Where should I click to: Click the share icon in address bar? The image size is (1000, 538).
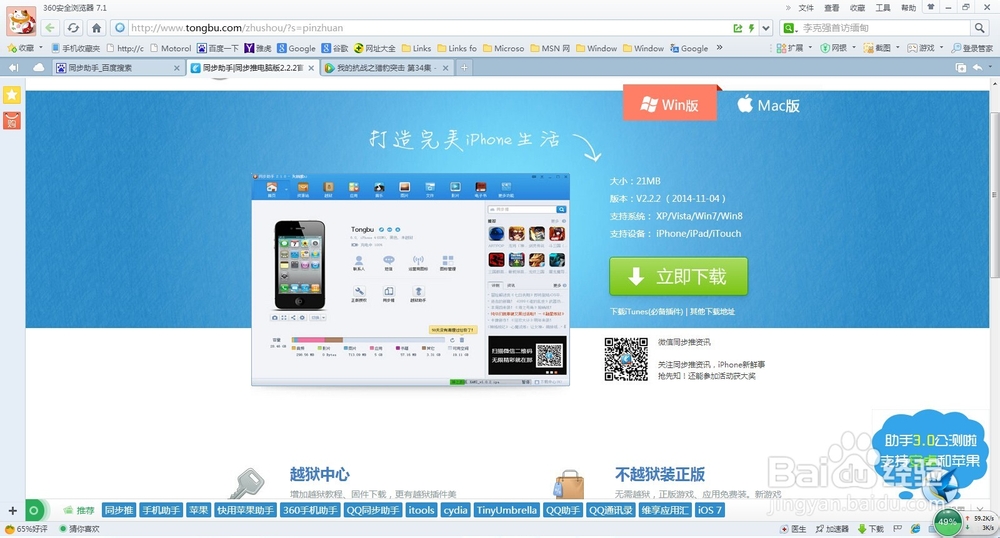coord(738,28)
